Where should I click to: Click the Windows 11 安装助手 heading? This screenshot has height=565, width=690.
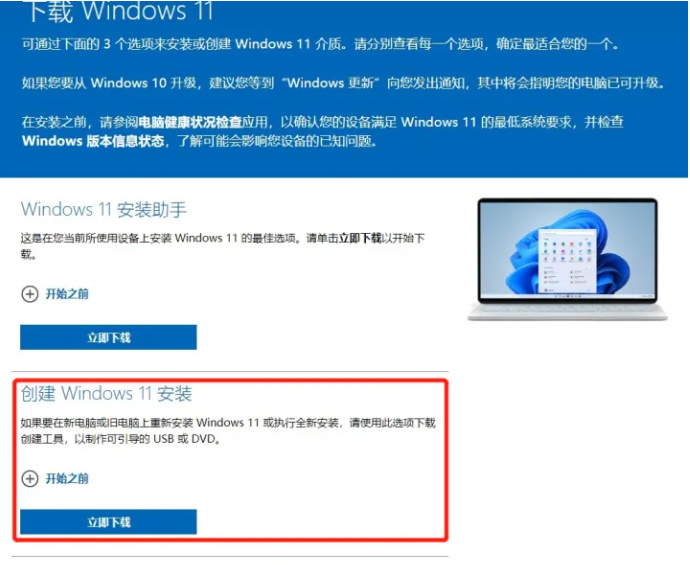[x=104, y=210]
